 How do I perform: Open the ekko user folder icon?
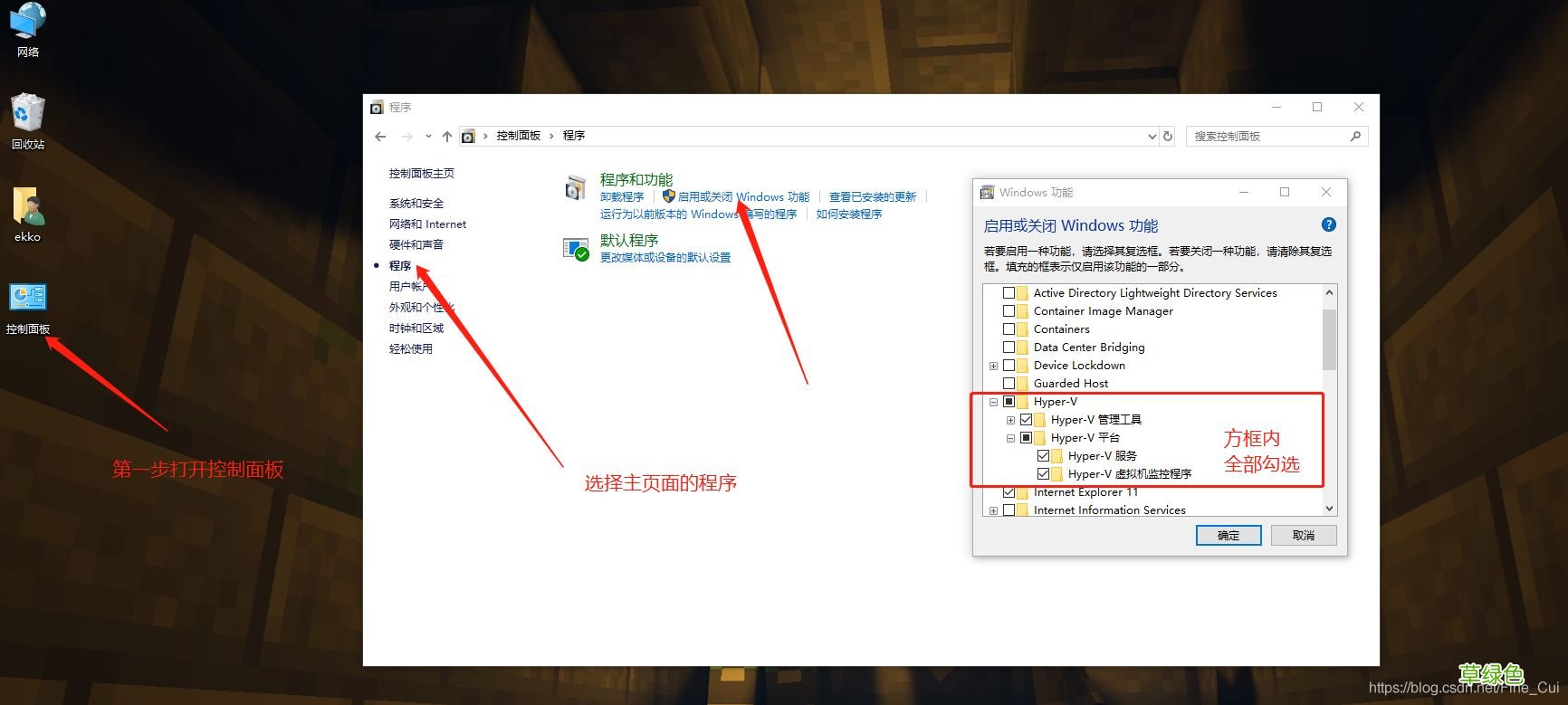click(x=28, y=214)
